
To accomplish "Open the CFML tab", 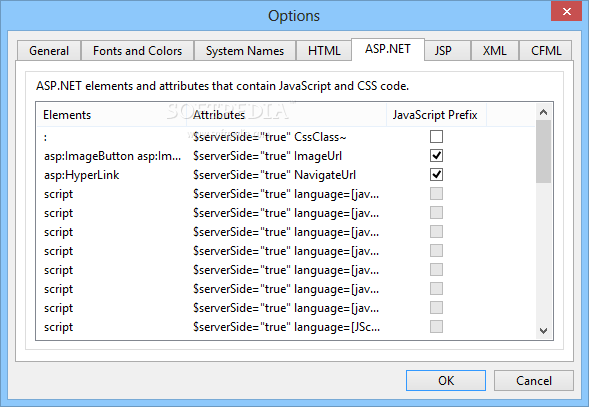I will [546, 51].
